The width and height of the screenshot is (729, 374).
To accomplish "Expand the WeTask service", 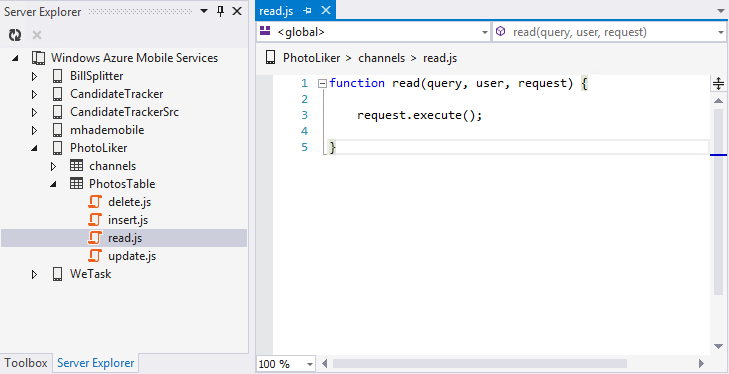I will coord(34,274).
